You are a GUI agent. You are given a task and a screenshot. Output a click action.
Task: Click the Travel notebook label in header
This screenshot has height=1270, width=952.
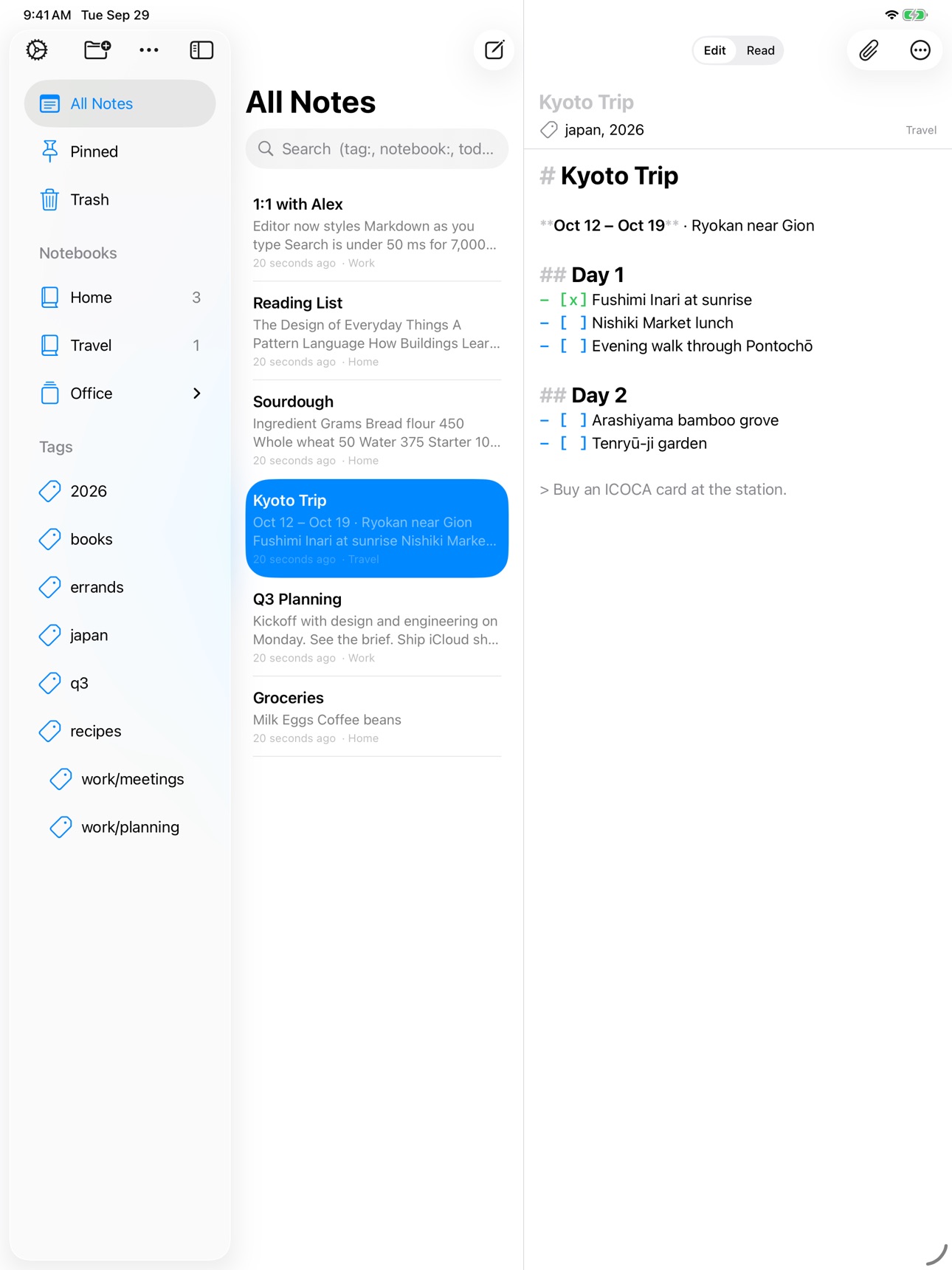(921, 130)
